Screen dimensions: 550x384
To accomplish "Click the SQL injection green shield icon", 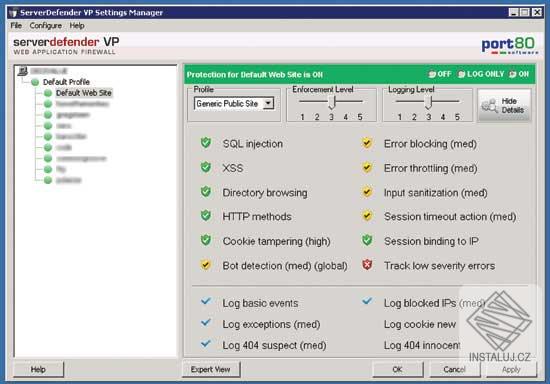I will (x=206, y=143).
